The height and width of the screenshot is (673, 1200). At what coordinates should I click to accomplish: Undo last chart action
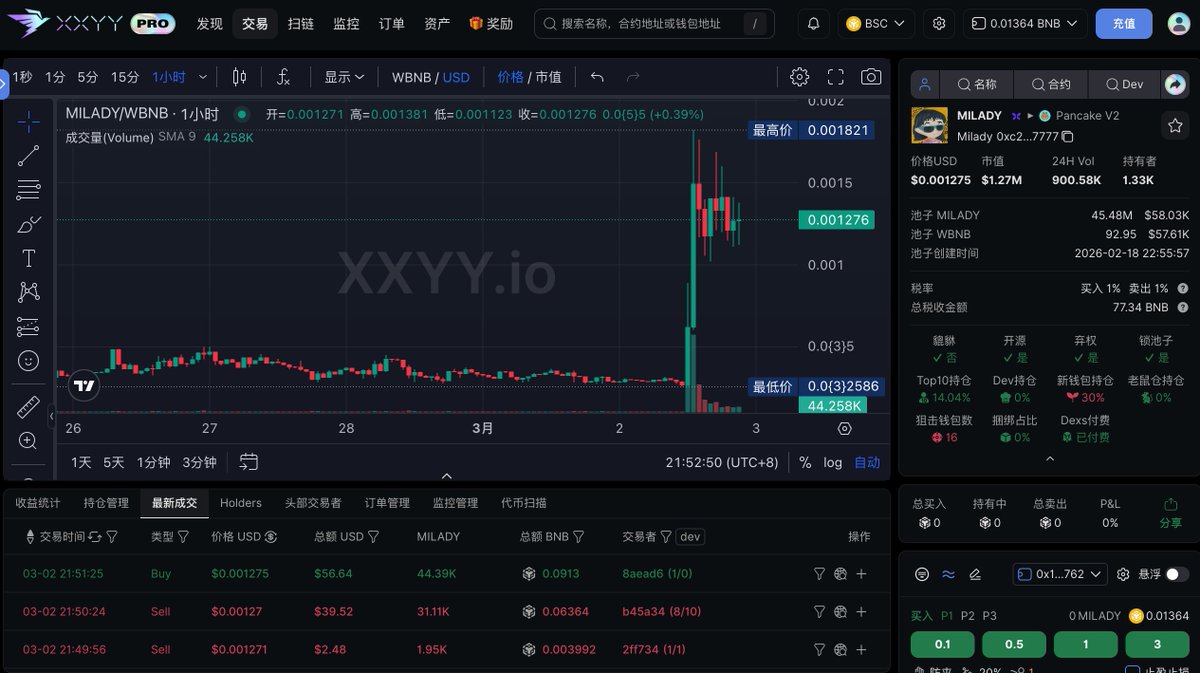tap(597, 77)
